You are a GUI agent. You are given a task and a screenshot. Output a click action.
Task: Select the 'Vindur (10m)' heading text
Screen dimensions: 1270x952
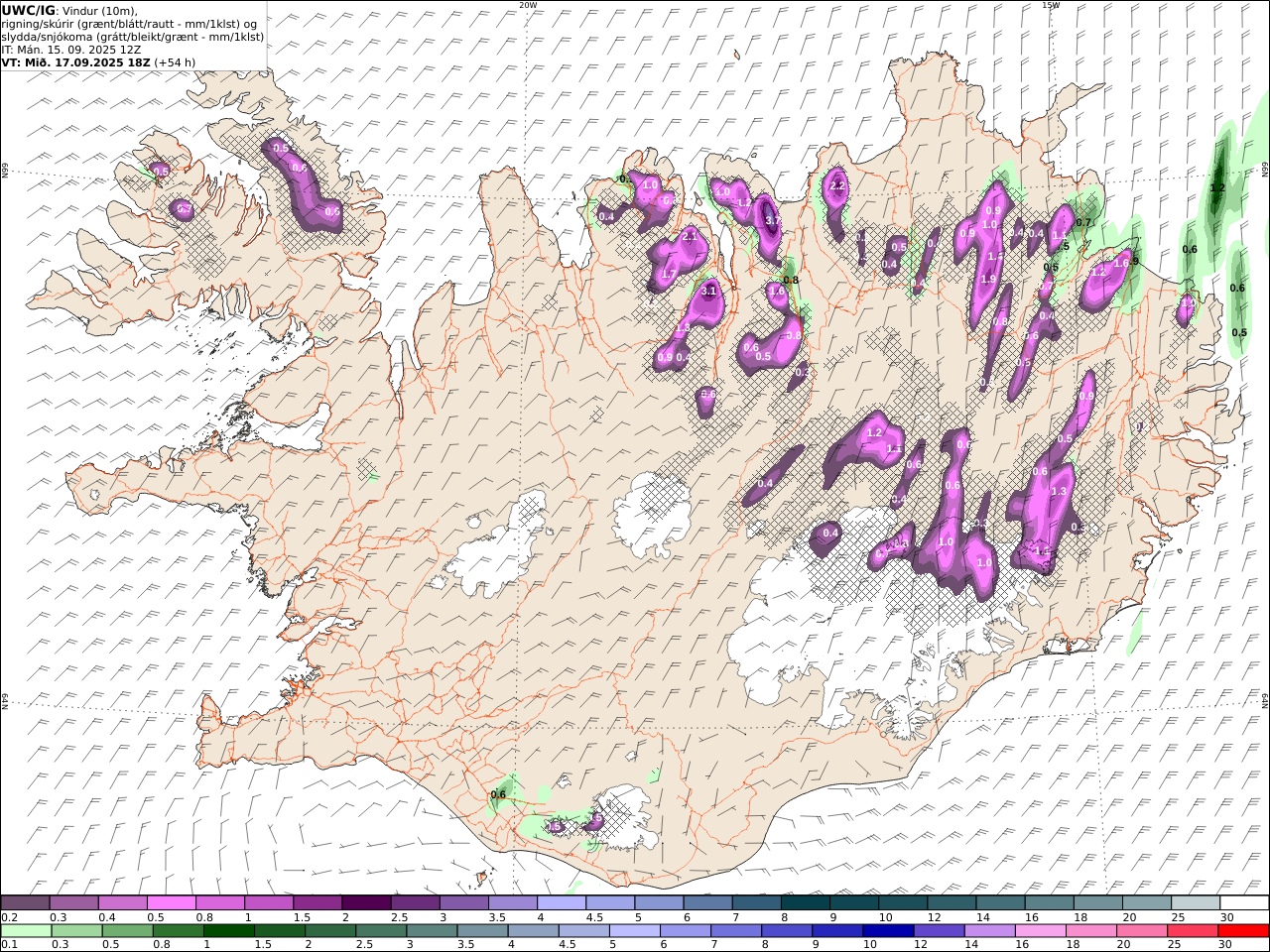100,11
